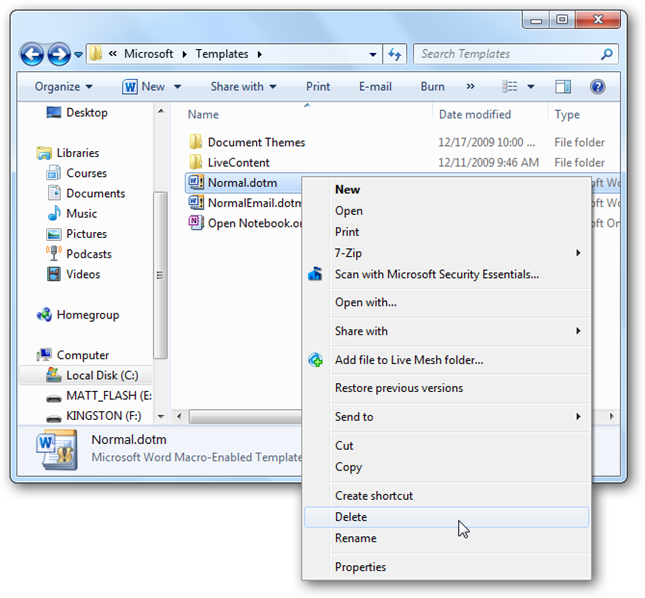Expand the 7-Zip submenu

446,253
